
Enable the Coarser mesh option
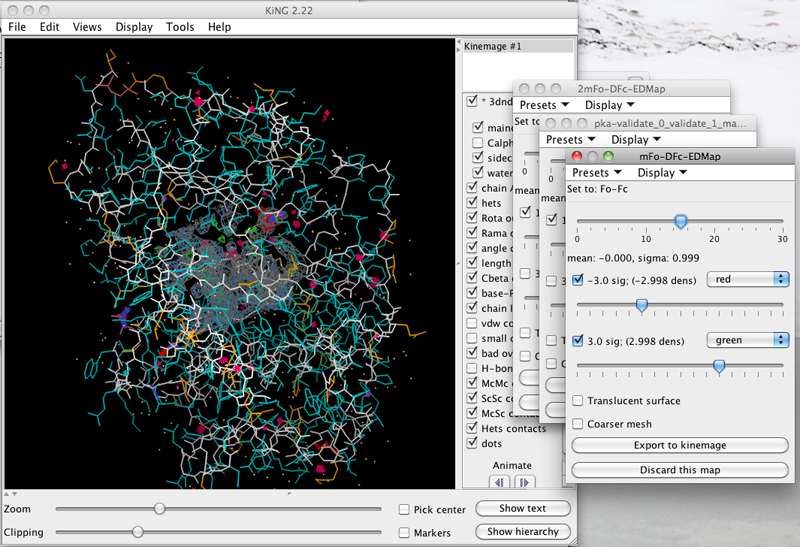click(x=579, y=424)
